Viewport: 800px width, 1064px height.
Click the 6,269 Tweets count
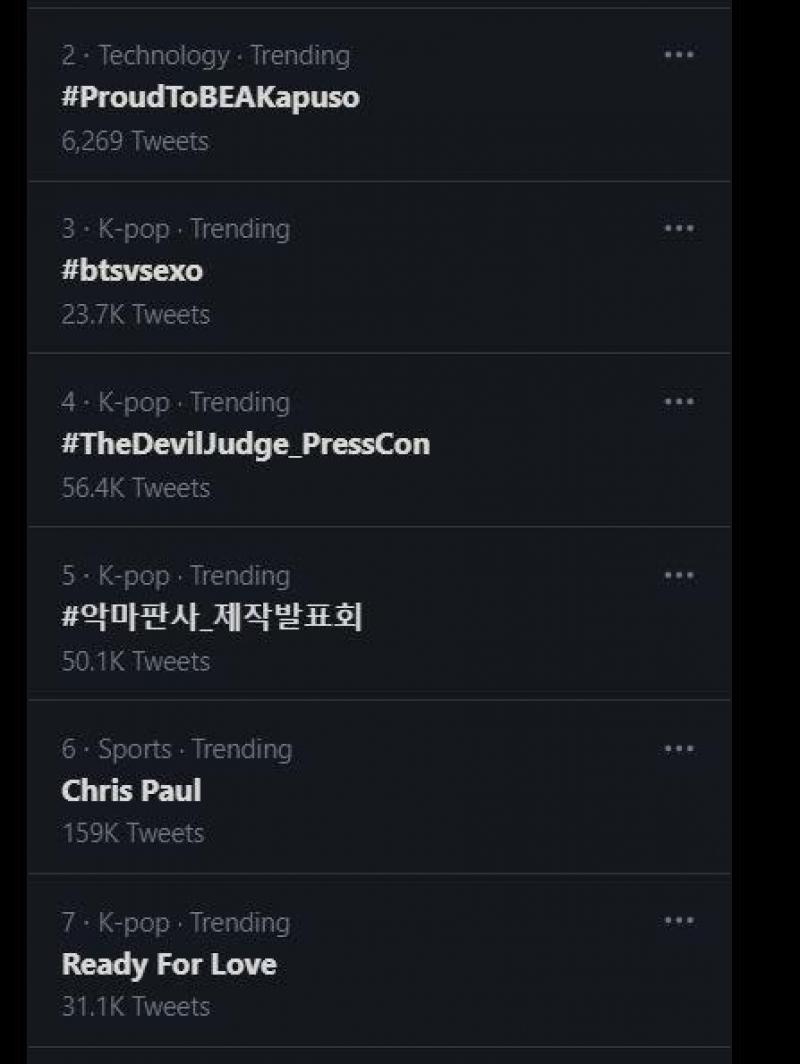[x=134, y=142]
